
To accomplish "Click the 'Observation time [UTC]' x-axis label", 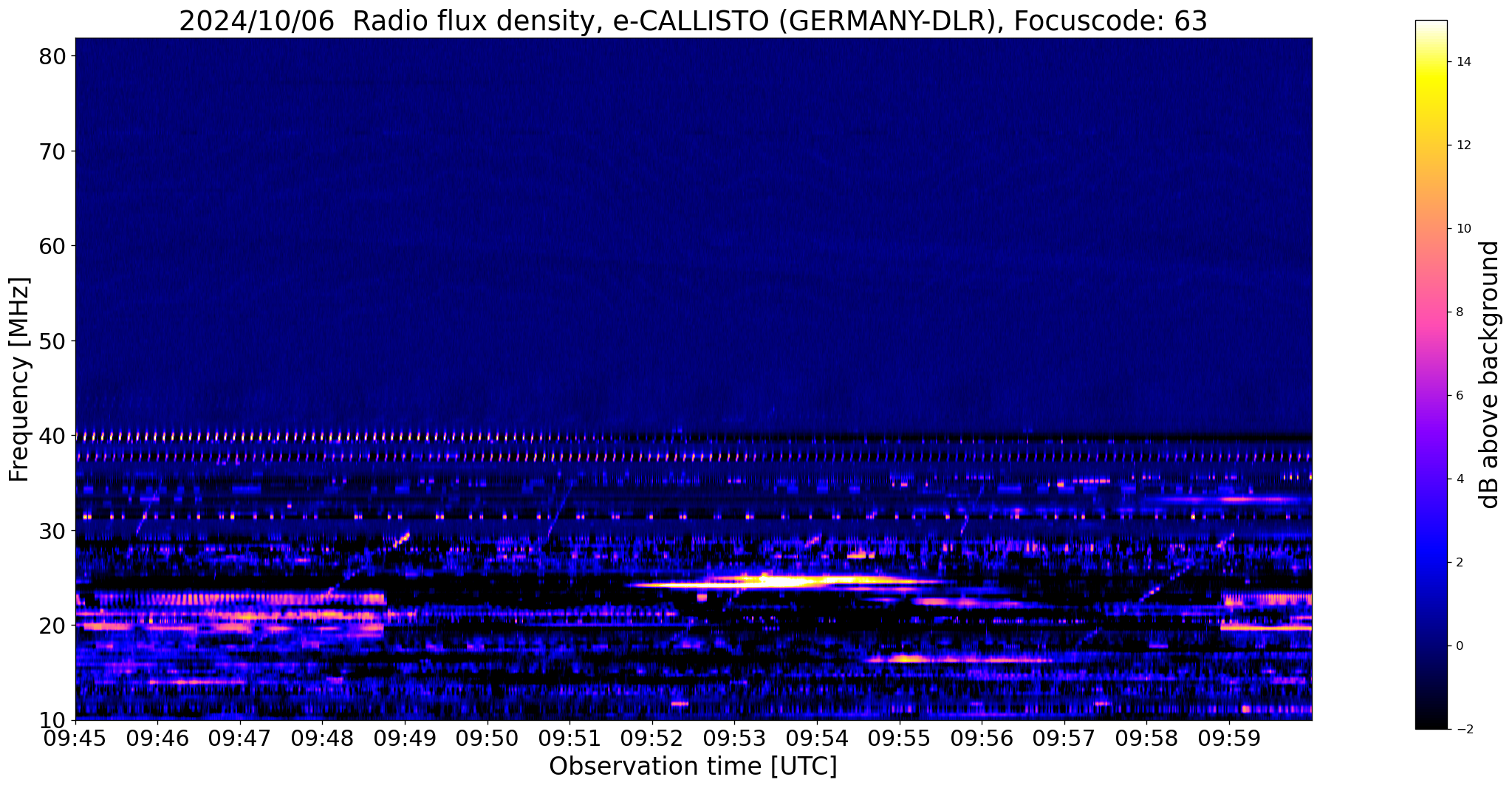I will 693,766.
